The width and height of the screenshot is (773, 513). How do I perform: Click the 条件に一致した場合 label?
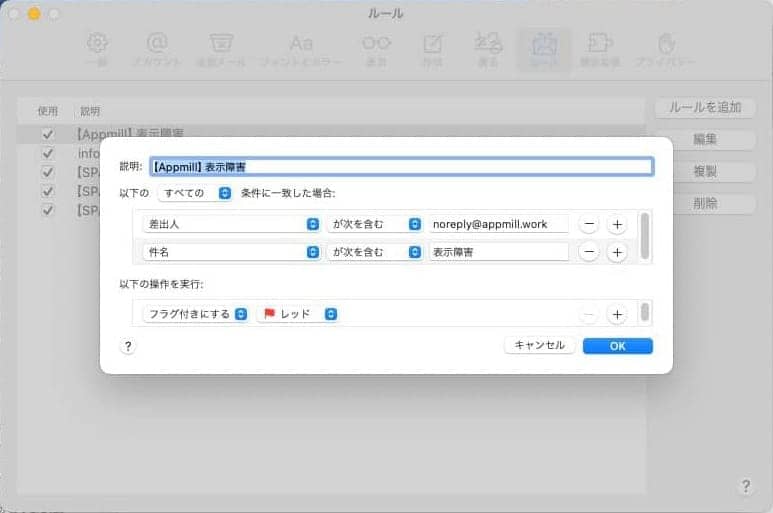coord(288,193)
